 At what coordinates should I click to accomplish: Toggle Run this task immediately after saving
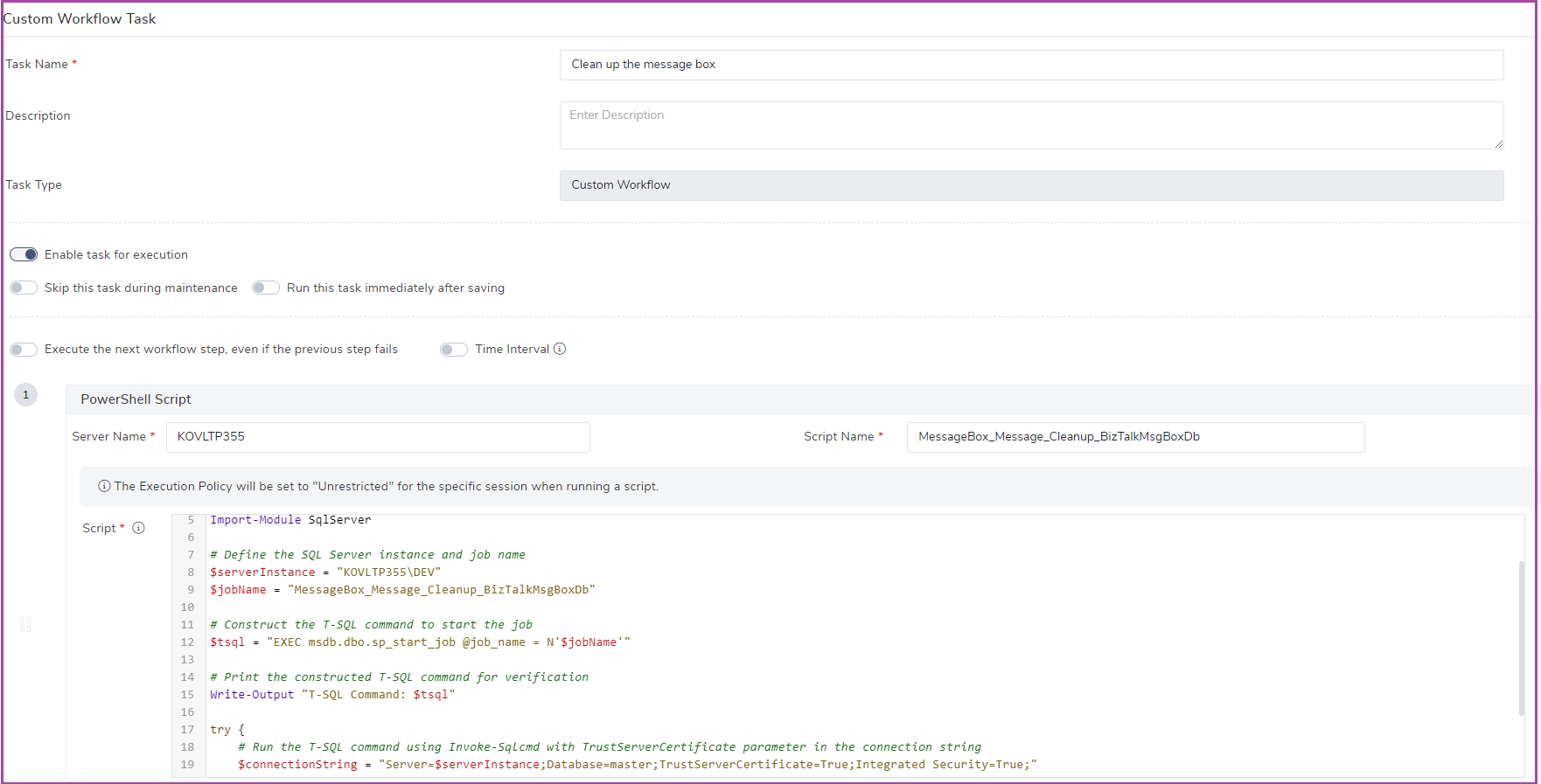point(266,288)
